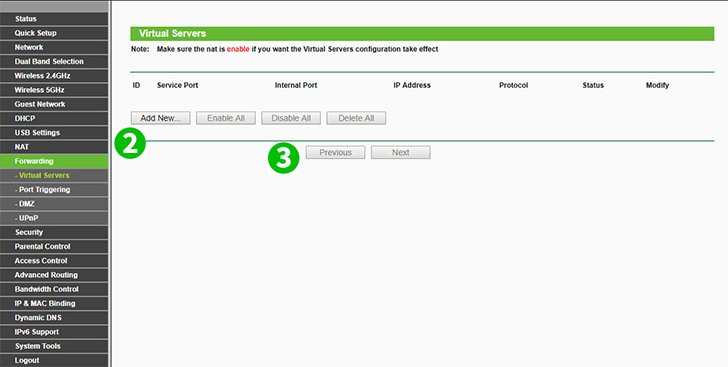The height and width of the screenshot is (367, 728).
Task: Click the Status column header
Action: pyautogui.click(x=593, y=85)
